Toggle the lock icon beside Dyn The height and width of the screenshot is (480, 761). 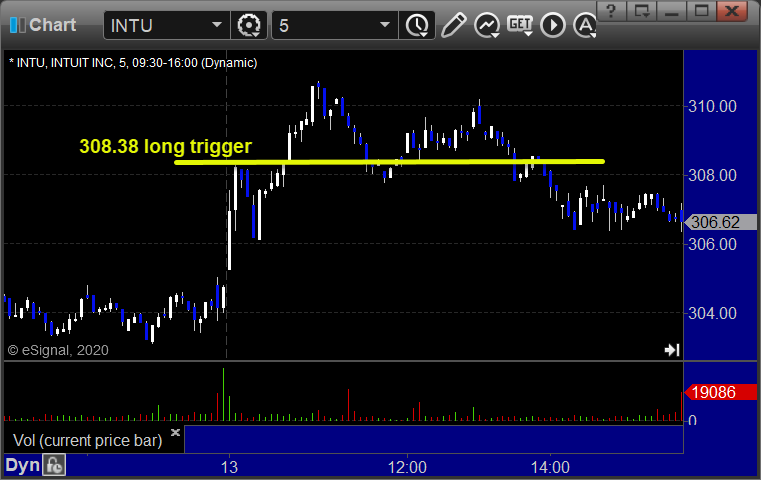click(54, 465)
